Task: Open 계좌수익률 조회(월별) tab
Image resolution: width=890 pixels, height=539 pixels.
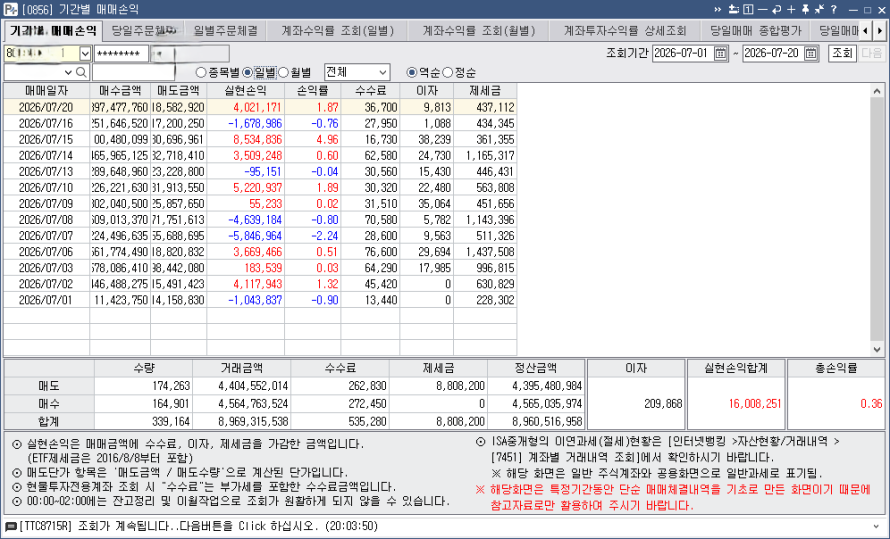Action: (478, 31)
